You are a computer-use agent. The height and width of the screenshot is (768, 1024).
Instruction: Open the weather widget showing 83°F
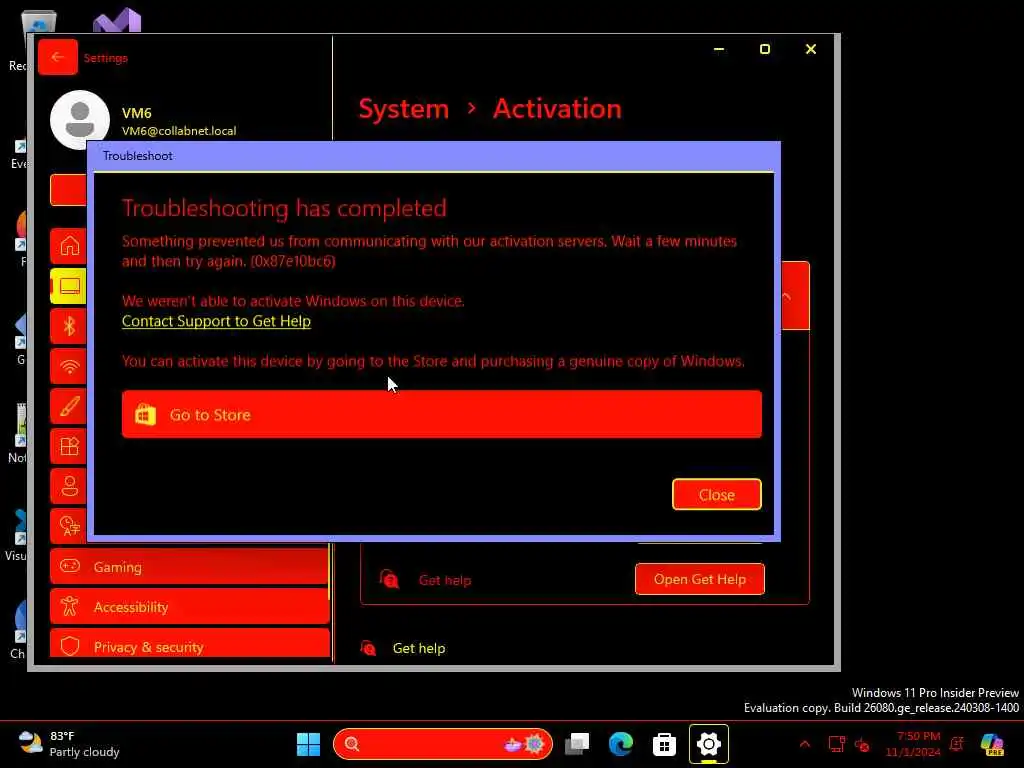coord(69,744)
